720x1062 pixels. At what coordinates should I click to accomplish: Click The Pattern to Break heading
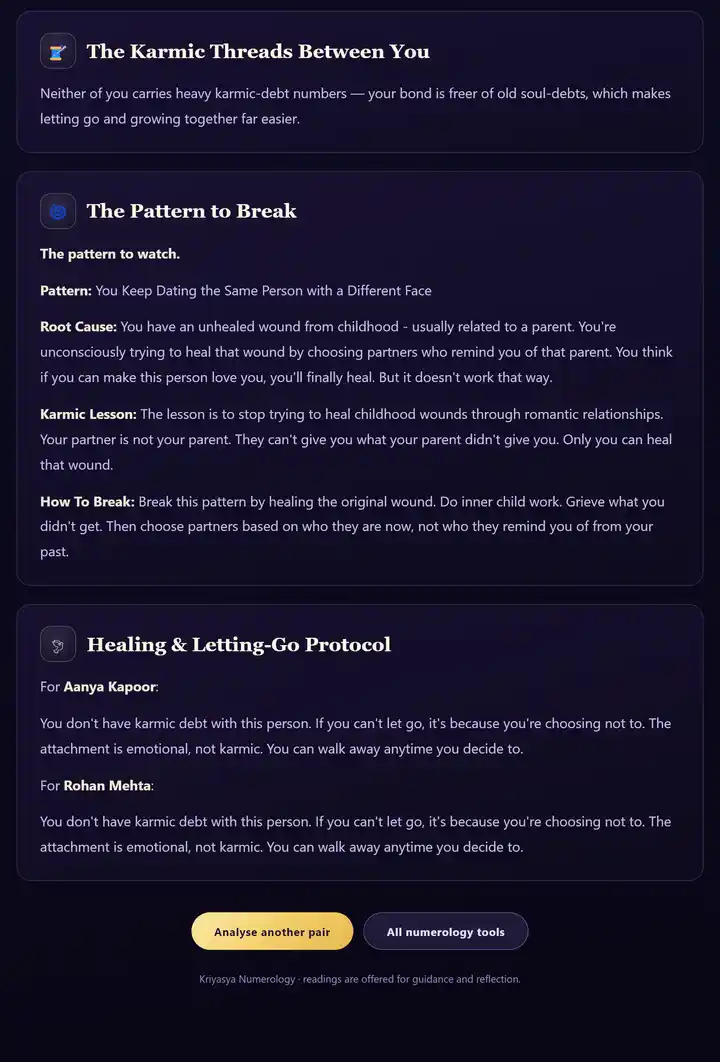click(x=192, y=211)
